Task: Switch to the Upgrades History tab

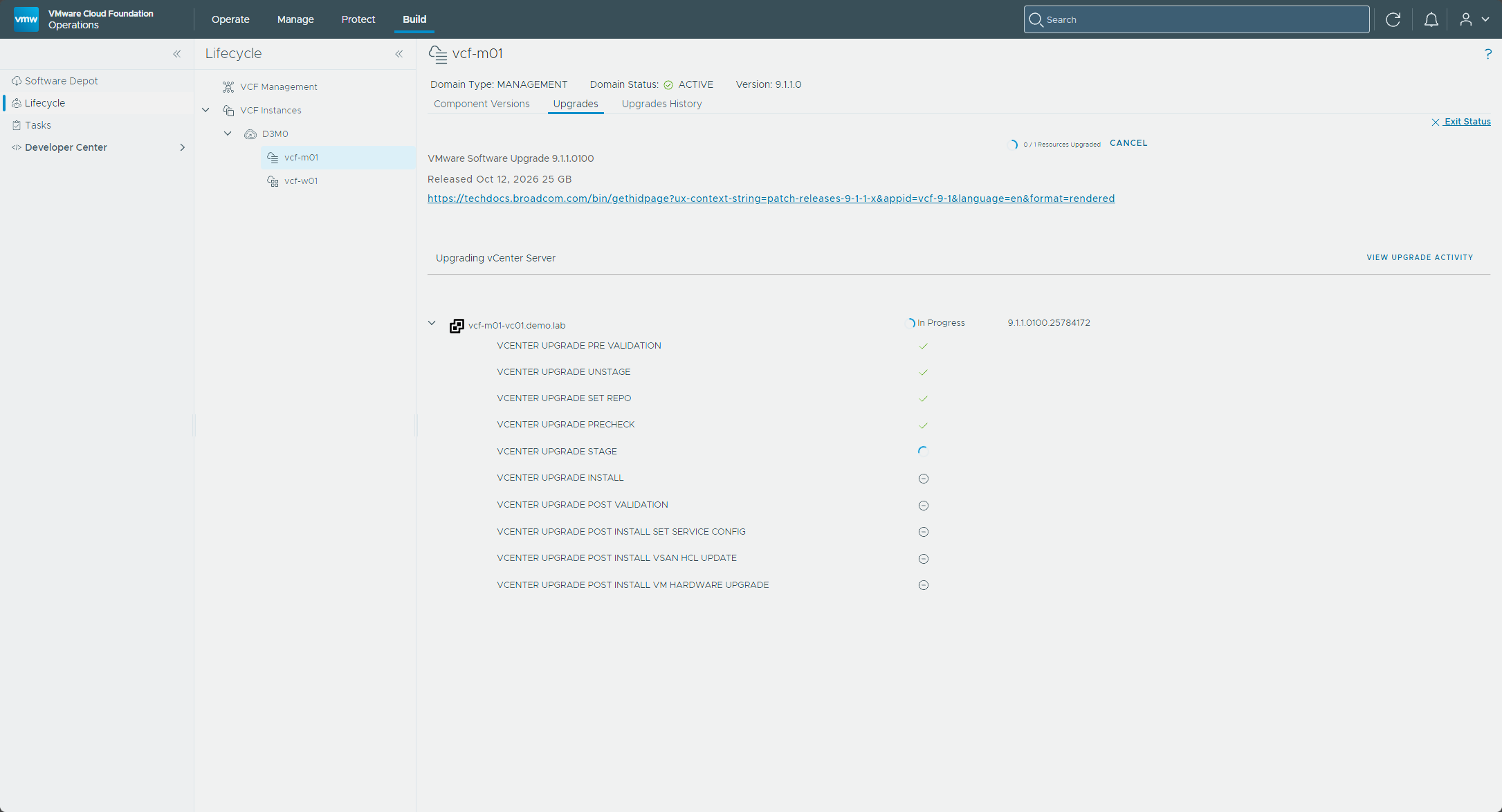Action: tap(661, 104)
